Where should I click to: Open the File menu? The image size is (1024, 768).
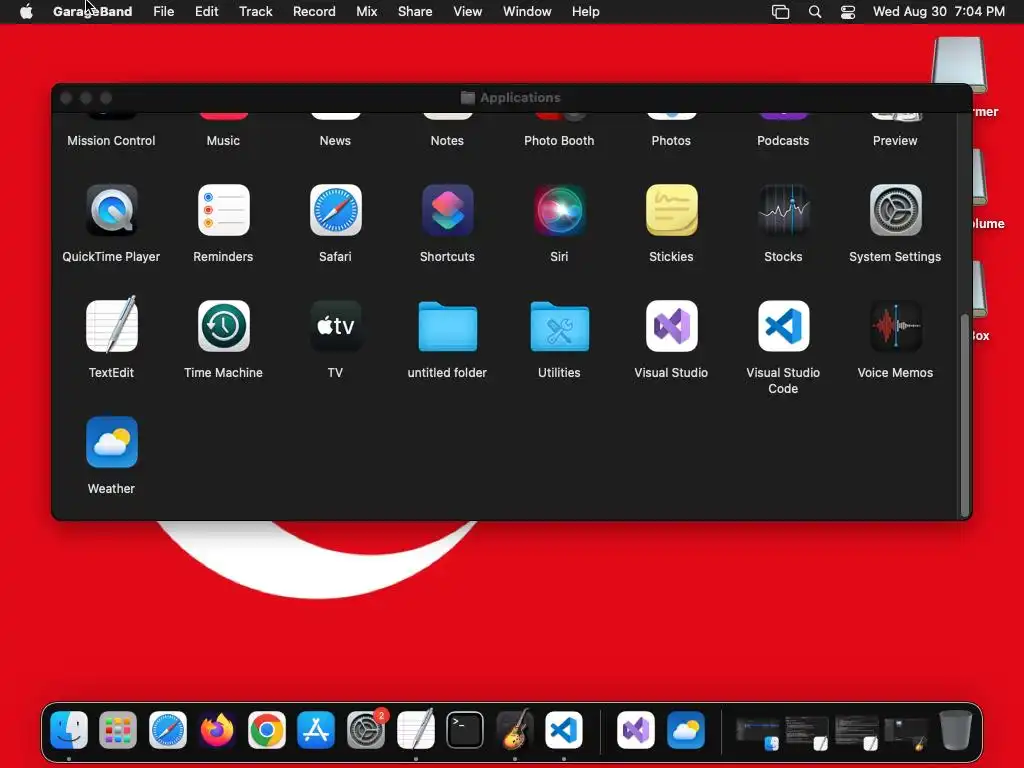click(x=163, y=11)
